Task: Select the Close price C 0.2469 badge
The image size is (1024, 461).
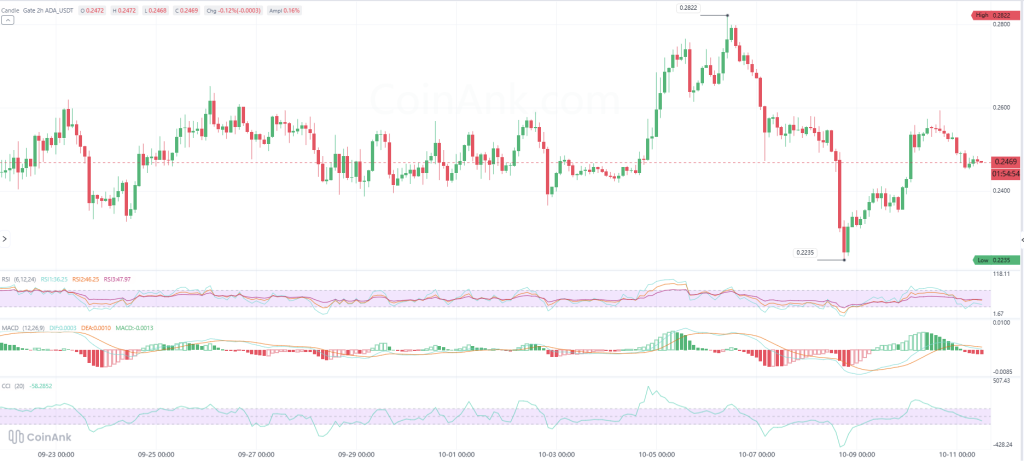Action: coord(187,11)
